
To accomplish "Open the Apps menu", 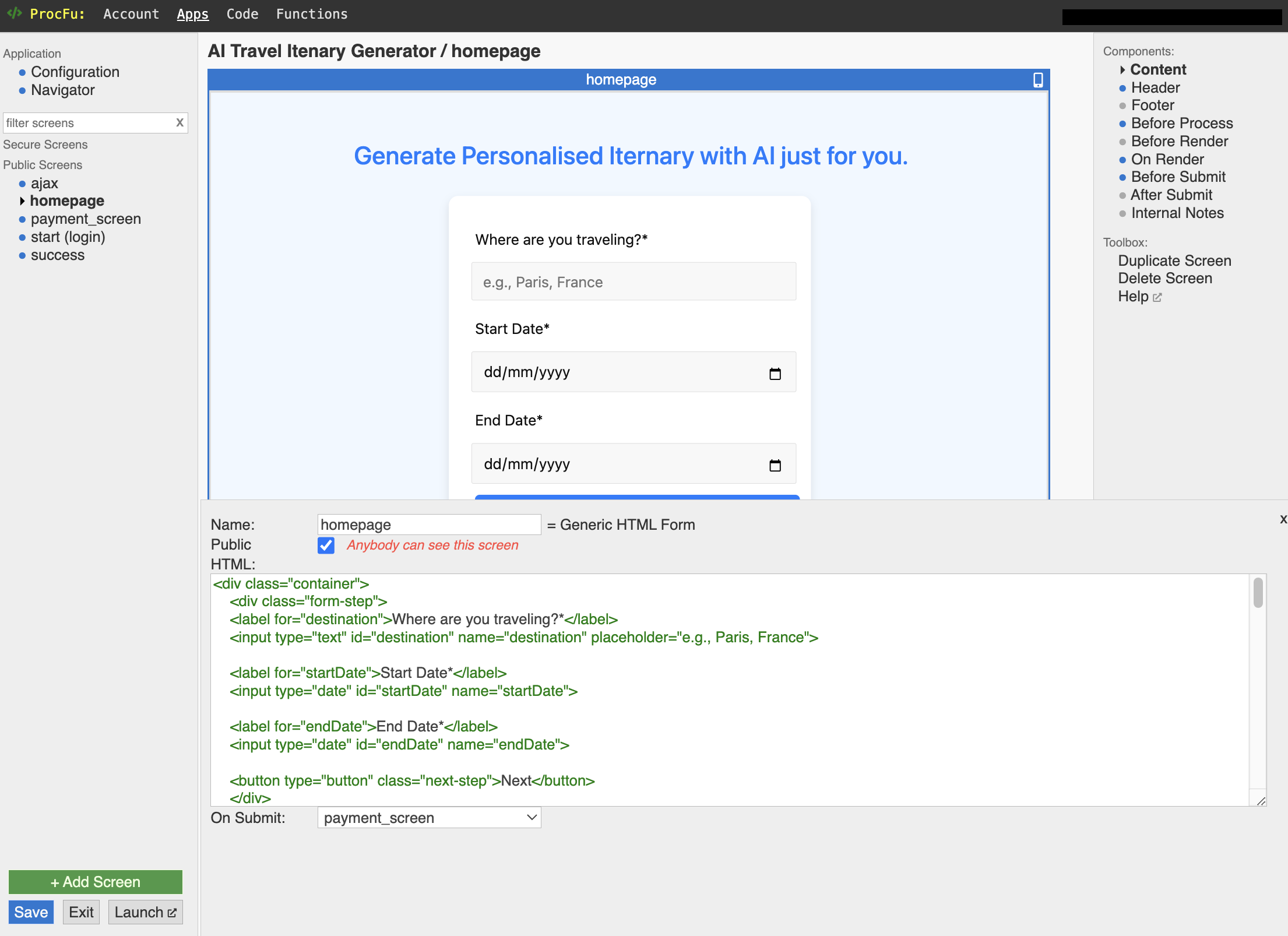I will tap(192, 14).
